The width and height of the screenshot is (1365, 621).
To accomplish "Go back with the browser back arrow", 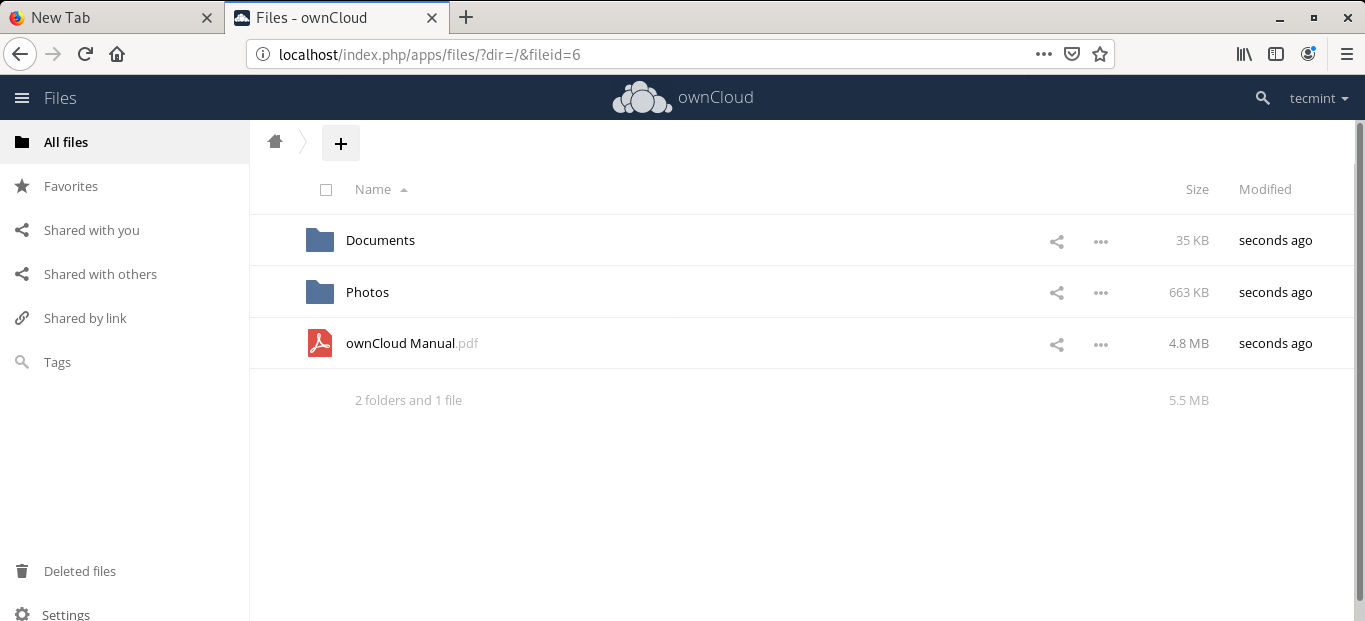I will coord(20,54).
